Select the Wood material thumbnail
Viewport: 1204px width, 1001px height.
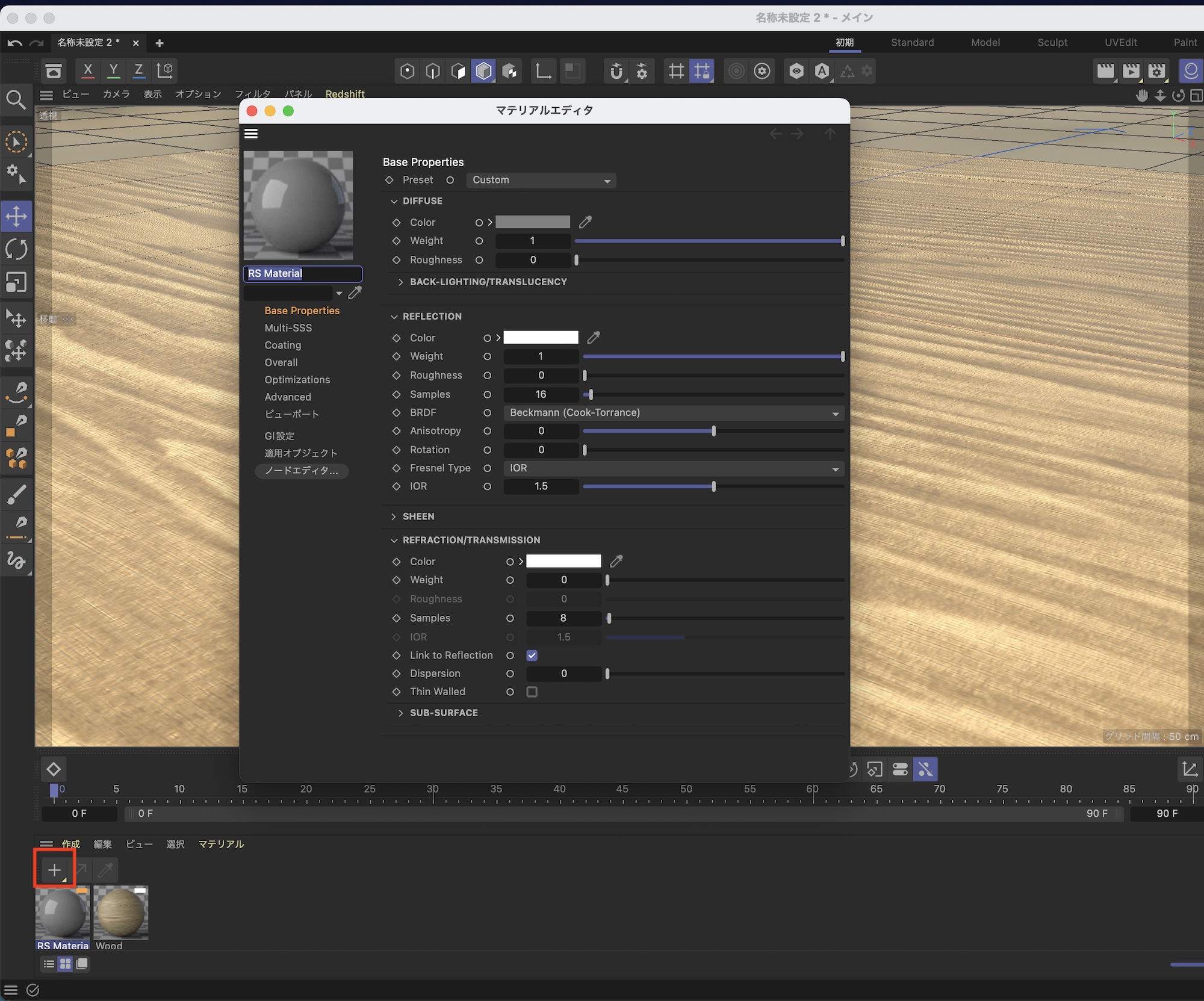click(120, 913)
